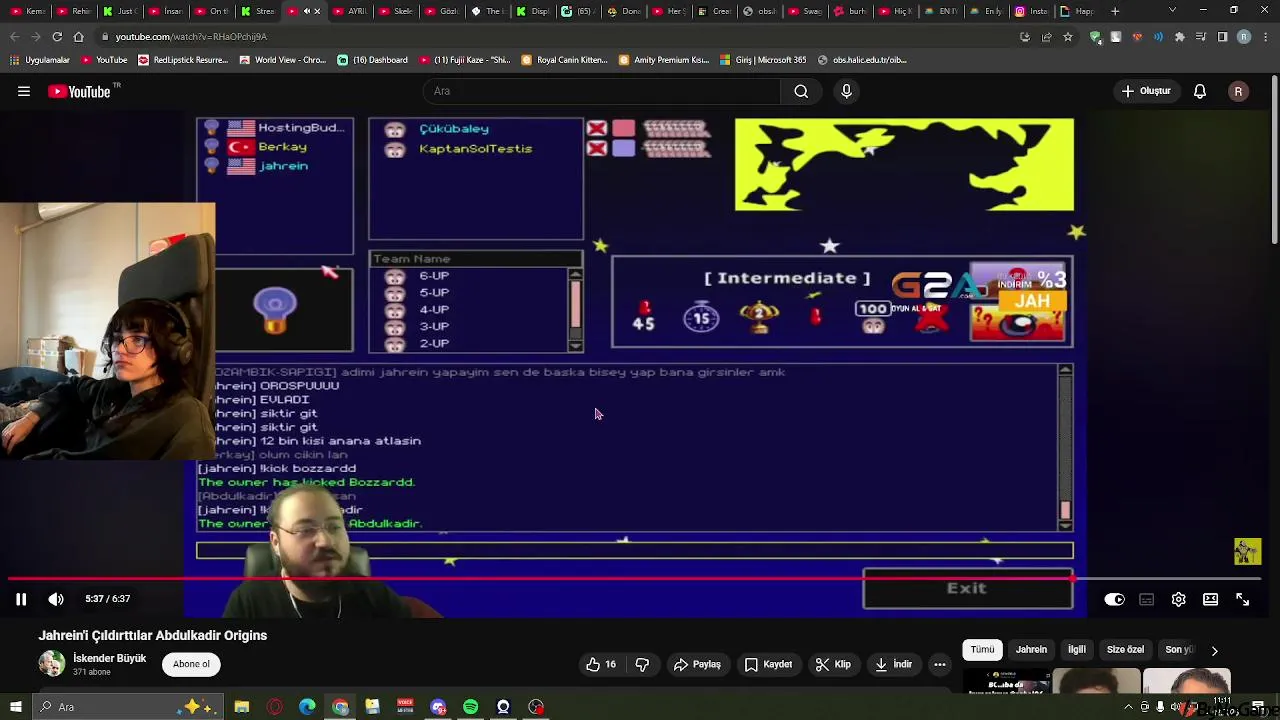This screenshot has height=720, width=1280.
Task: Open a new Chrome tab
Action: (1115, 11)
